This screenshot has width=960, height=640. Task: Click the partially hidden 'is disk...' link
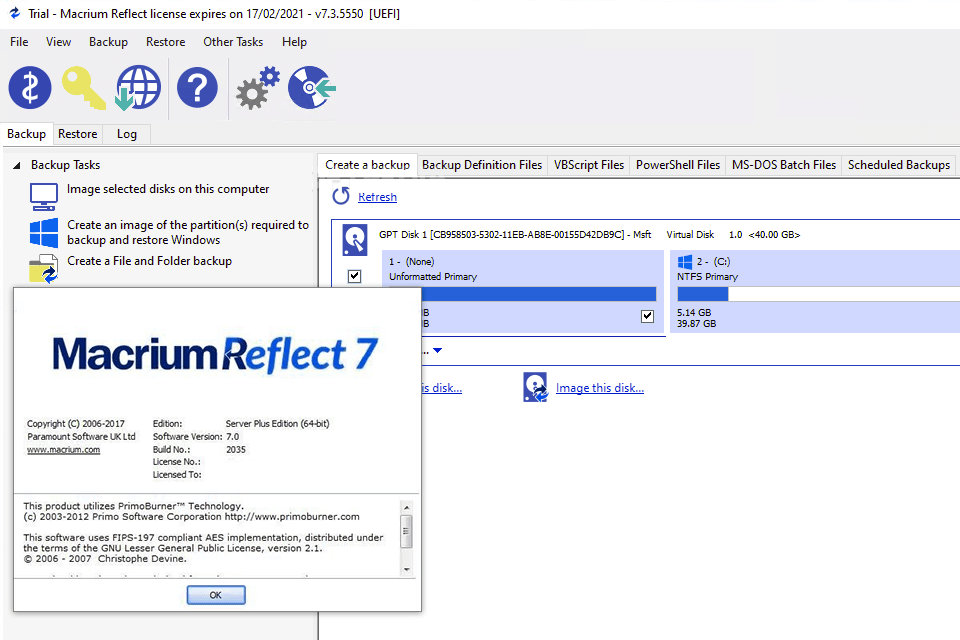coord(441,388)
